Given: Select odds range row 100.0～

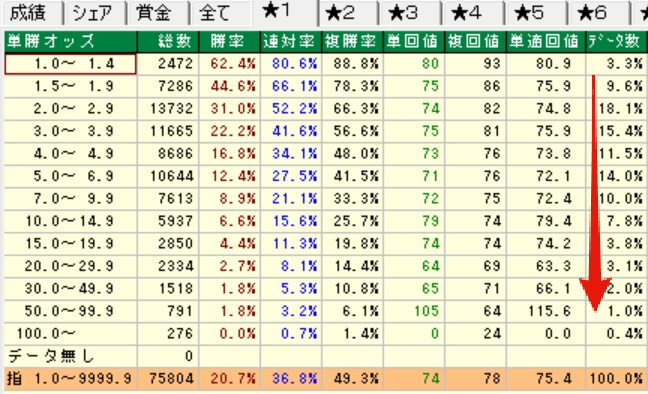Looking at the screenshot, I should [70, 334].
